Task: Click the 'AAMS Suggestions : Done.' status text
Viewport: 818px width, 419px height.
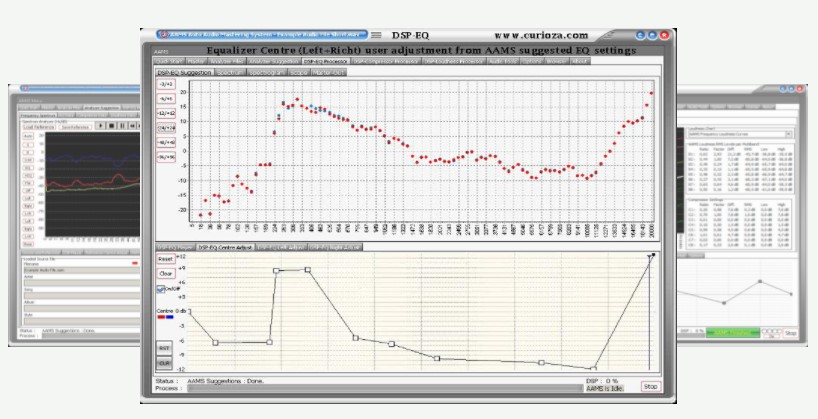Action: pyautogui.click(x=225, y=381)
